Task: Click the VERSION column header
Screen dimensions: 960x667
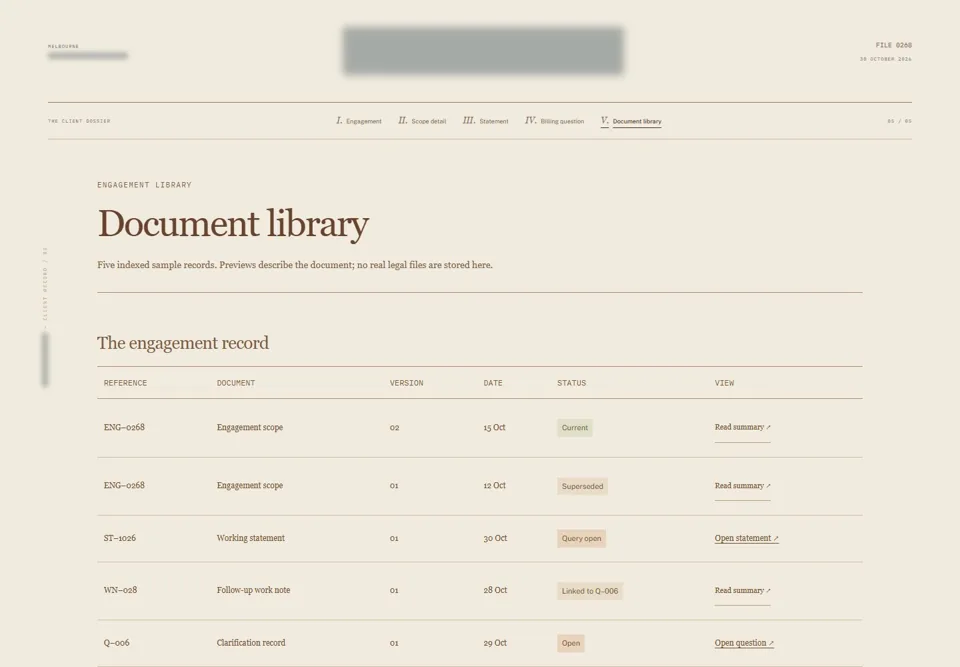Action: click(x=407, y=383)
